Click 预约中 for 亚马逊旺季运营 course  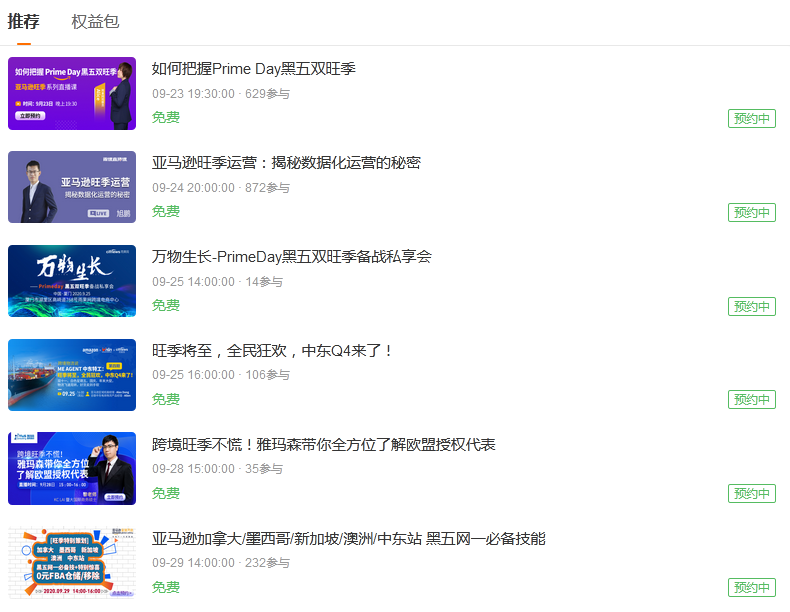[752, 213]
